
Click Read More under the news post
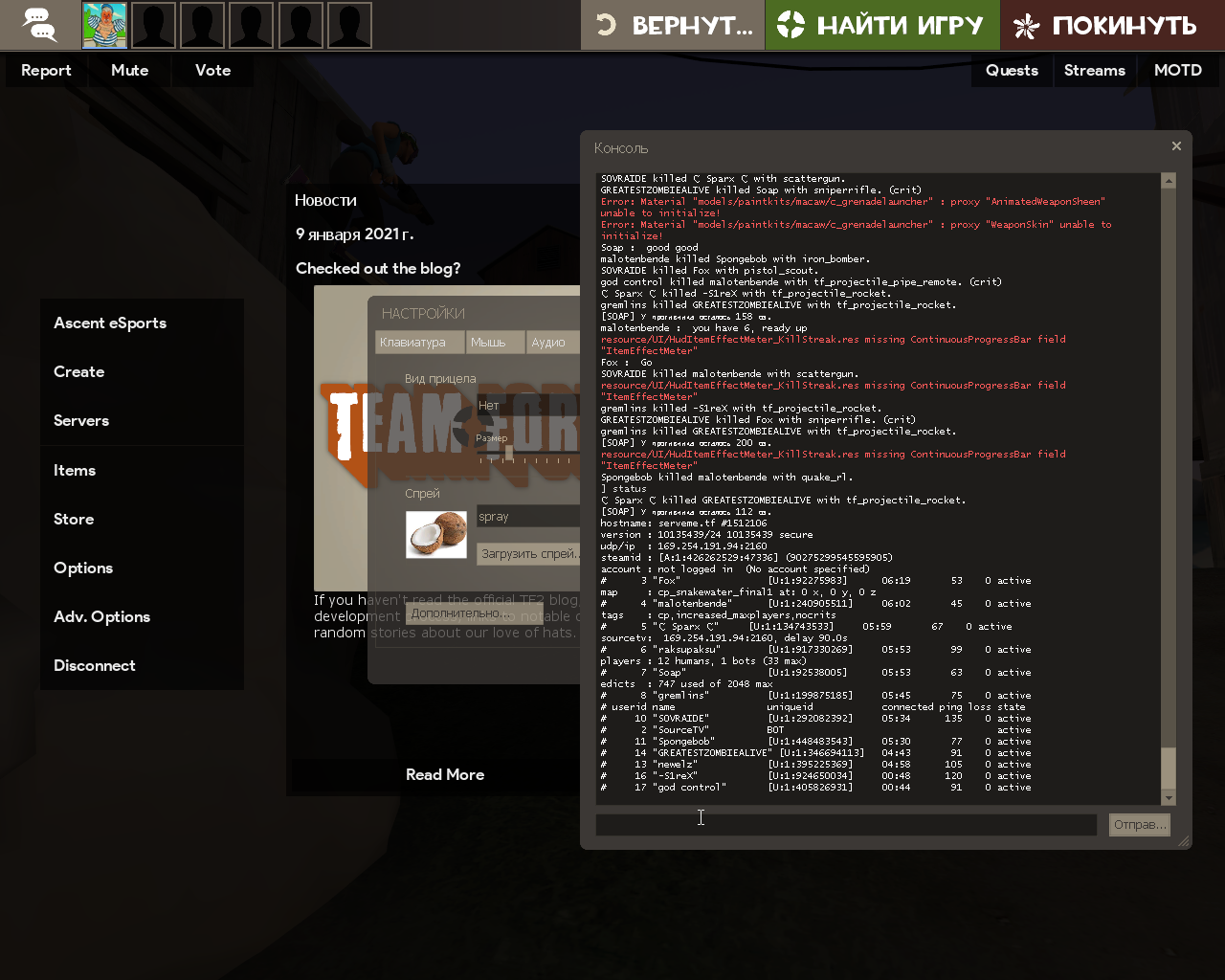(x=445, y=775)
